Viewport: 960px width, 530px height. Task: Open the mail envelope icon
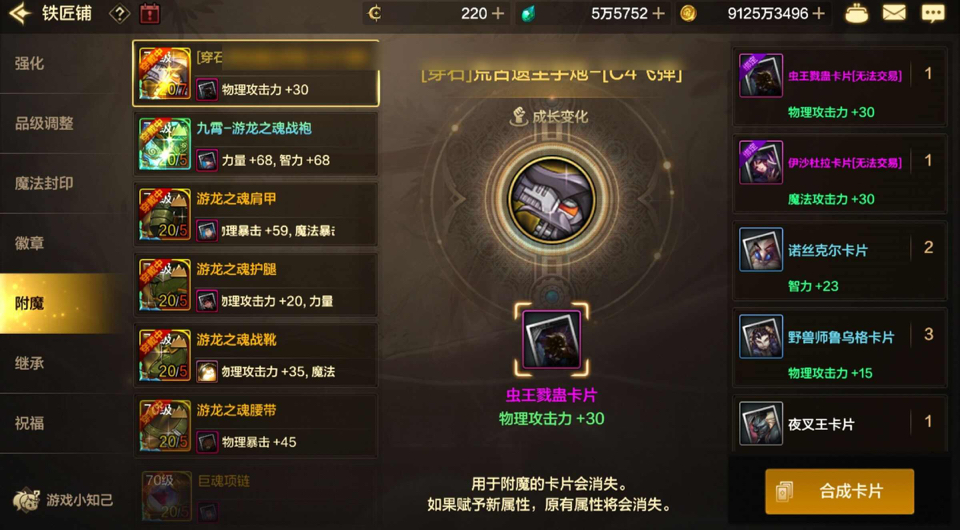[894, 13]
